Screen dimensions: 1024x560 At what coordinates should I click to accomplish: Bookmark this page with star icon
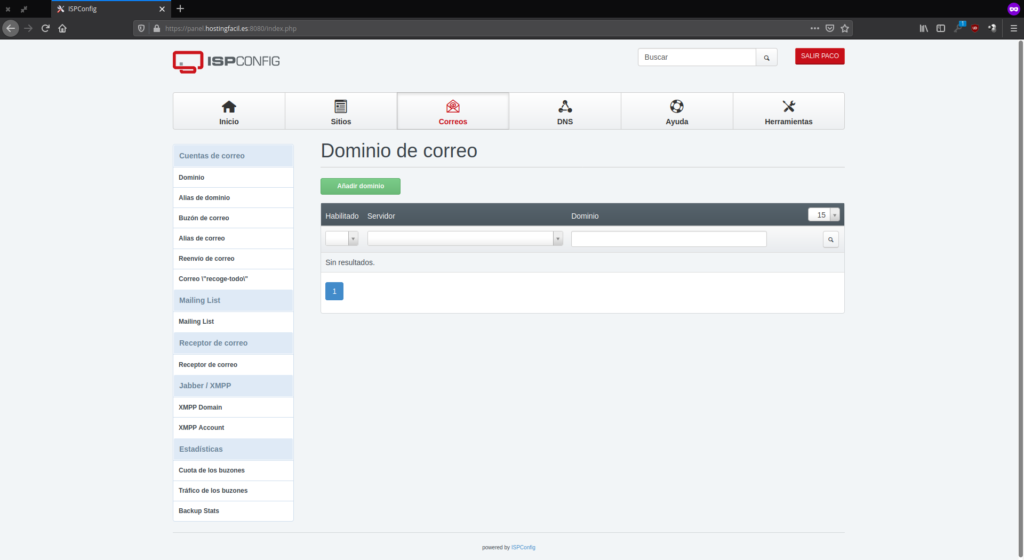click(x=845, y=28)
